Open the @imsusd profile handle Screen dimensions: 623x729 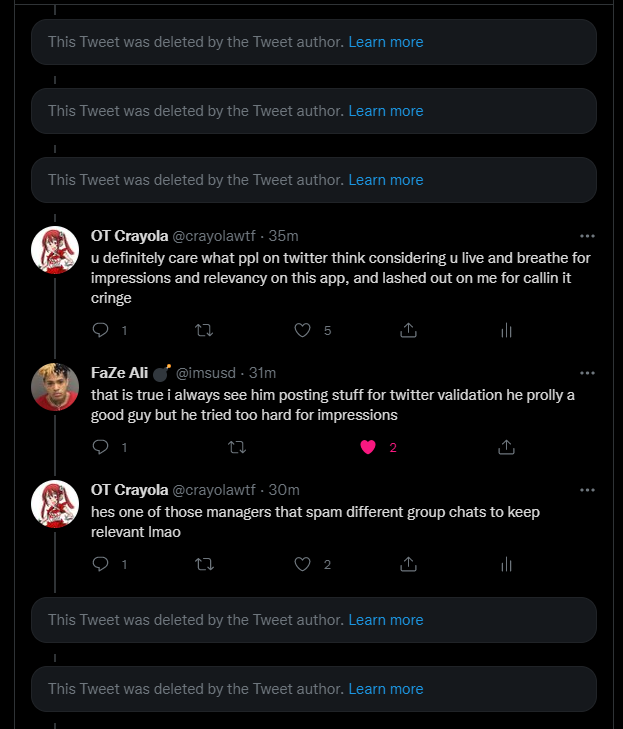pyautogui.click(x=207, y=373)
